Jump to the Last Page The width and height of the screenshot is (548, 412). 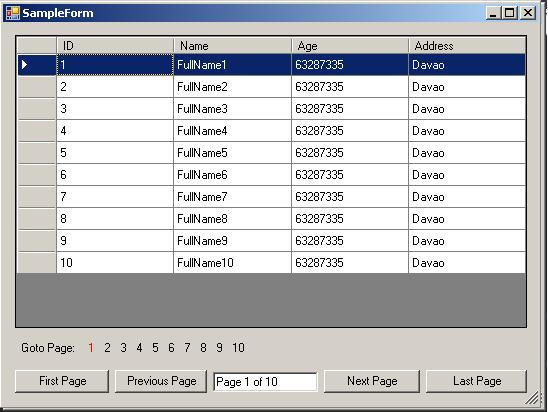[477, 381]
